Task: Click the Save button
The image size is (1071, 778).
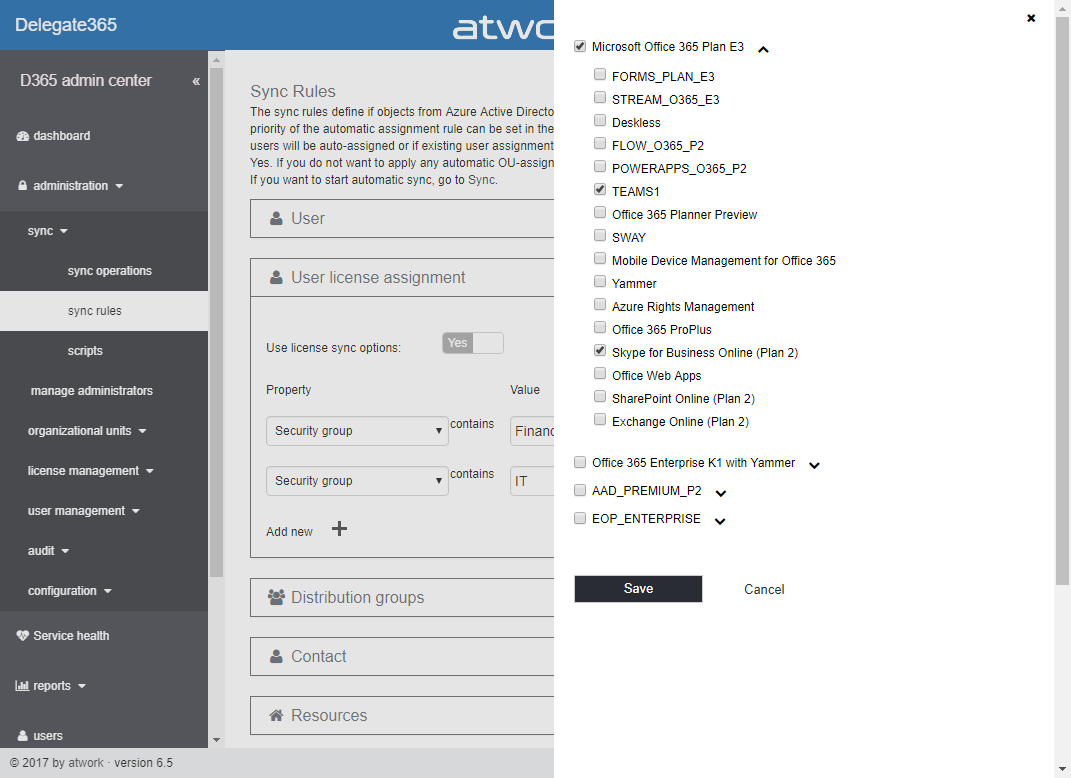Action: 638,589
